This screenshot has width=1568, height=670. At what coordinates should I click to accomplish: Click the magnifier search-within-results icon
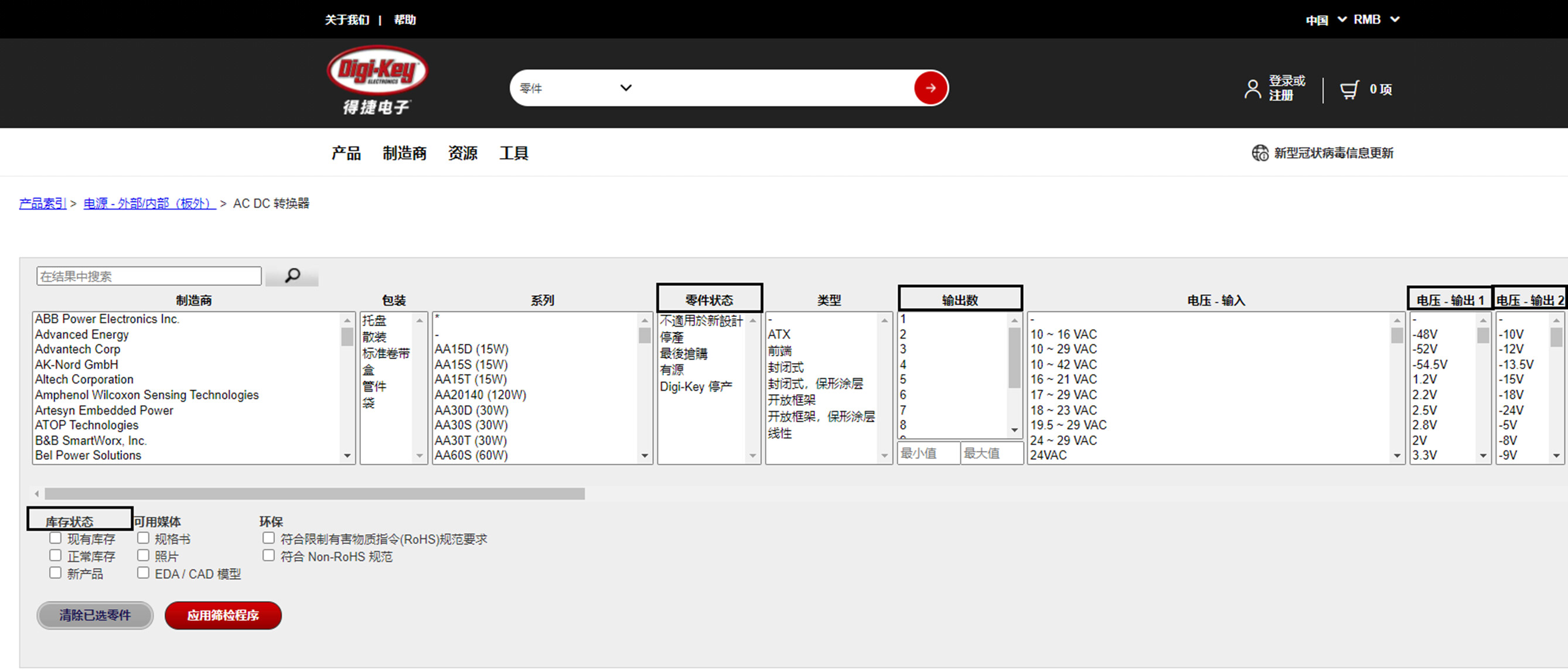[x=293, y=276]
